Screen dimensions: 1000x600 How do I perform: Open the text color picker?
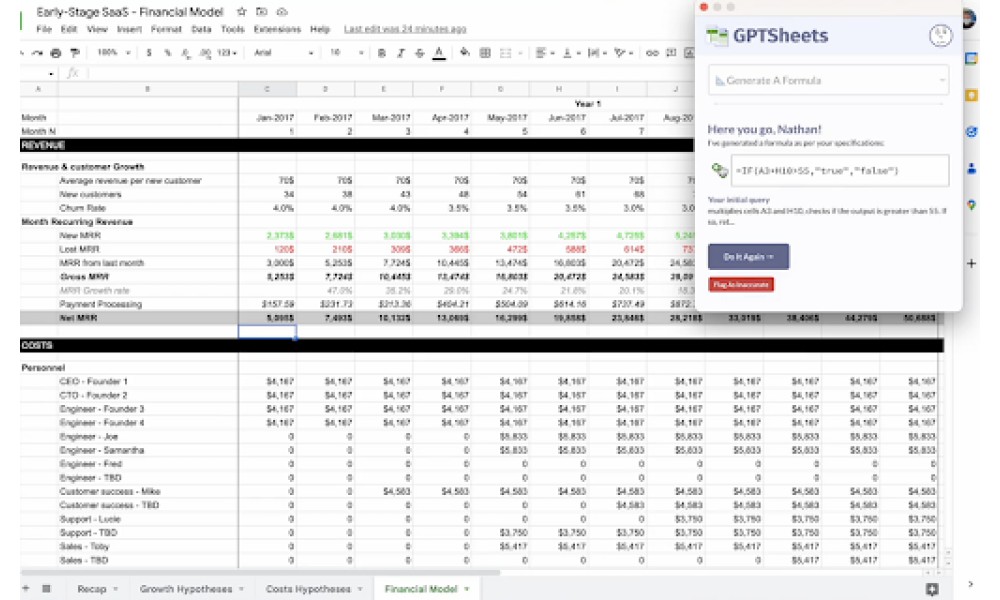coord(439,53)
